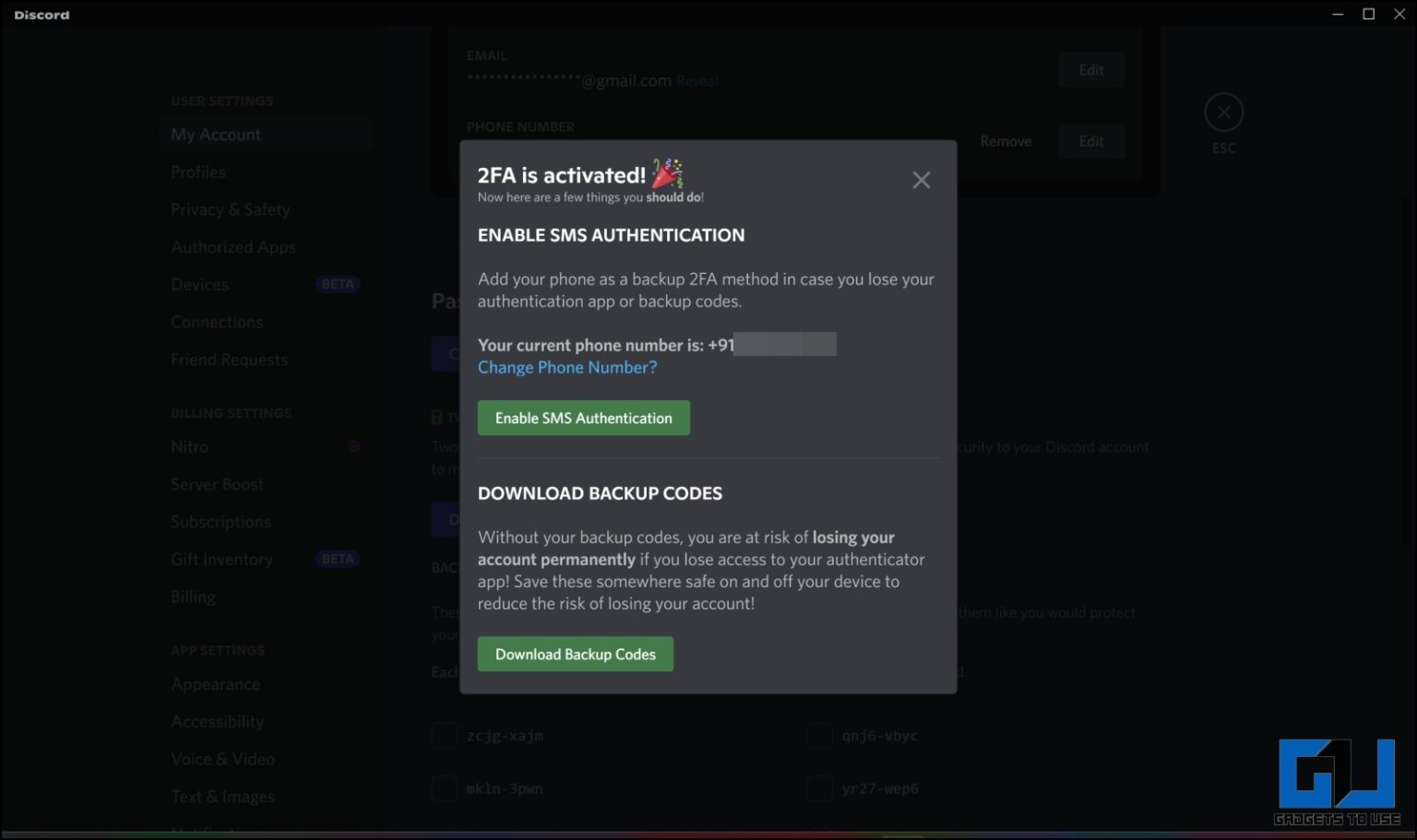
Task: Remove the linked phone number
Action: click(x=1005, y=141)
